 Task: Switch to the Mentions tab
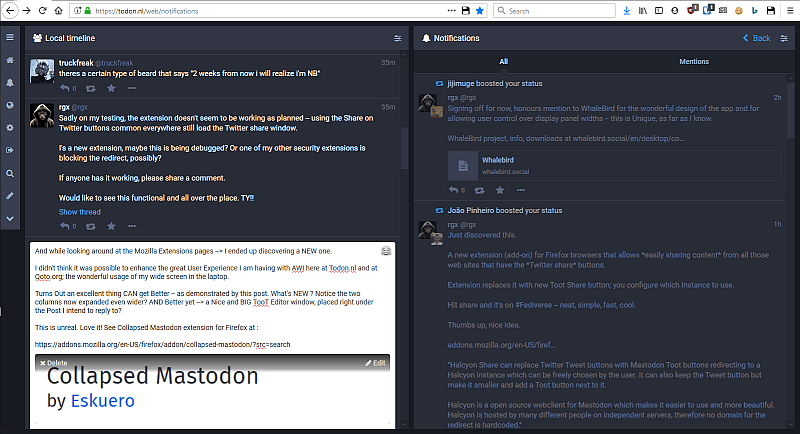tap(694, 62)
